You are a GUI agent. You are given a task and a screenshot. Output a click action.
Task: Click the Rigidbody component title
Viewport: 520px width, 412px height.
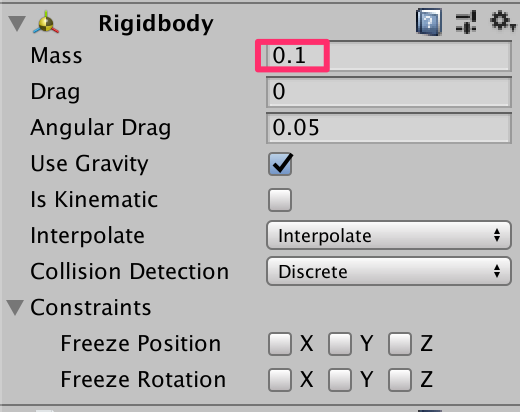coord(156,24)
